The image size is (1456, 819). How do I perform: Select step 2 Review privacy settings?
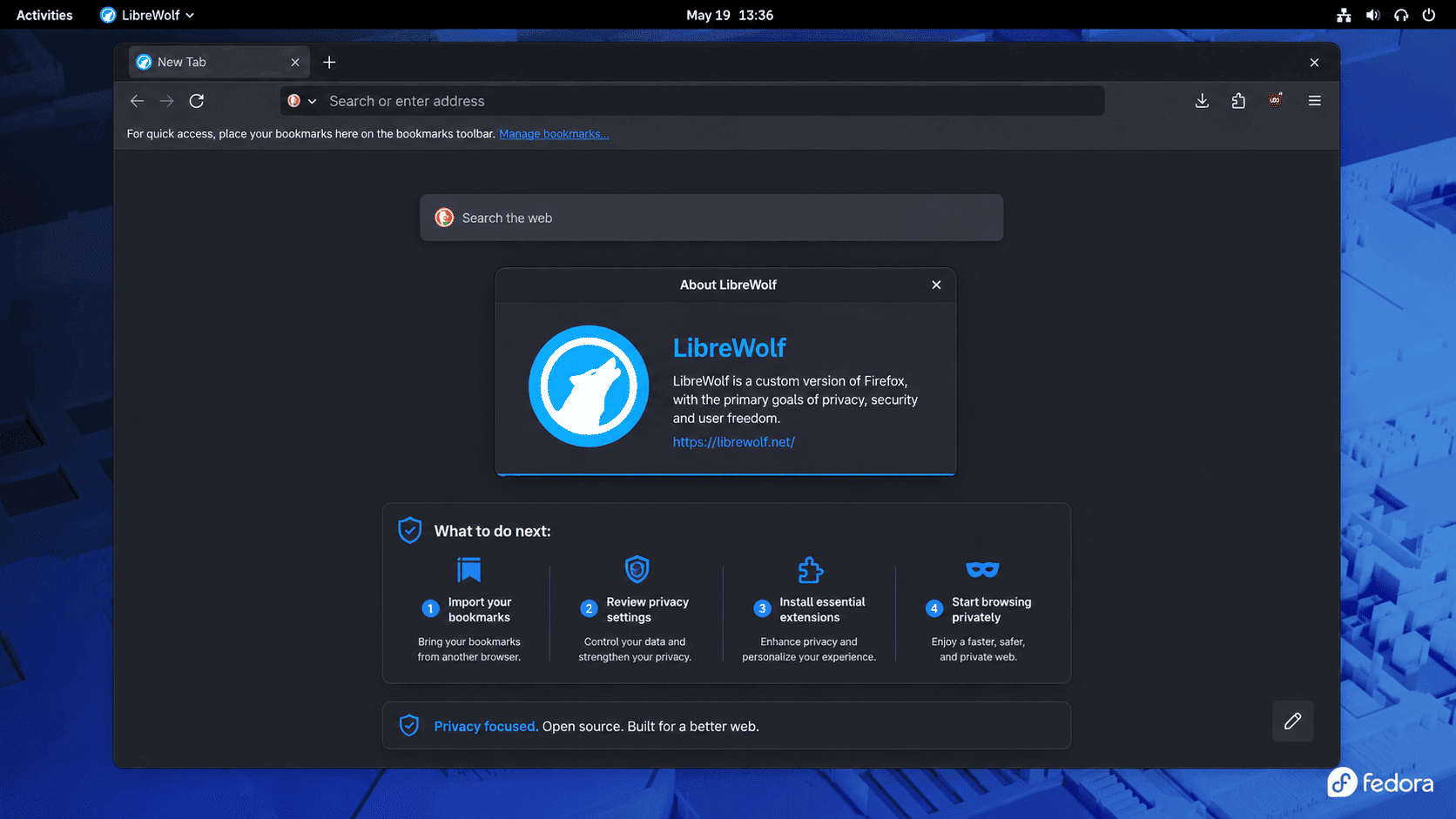(636, 609)
